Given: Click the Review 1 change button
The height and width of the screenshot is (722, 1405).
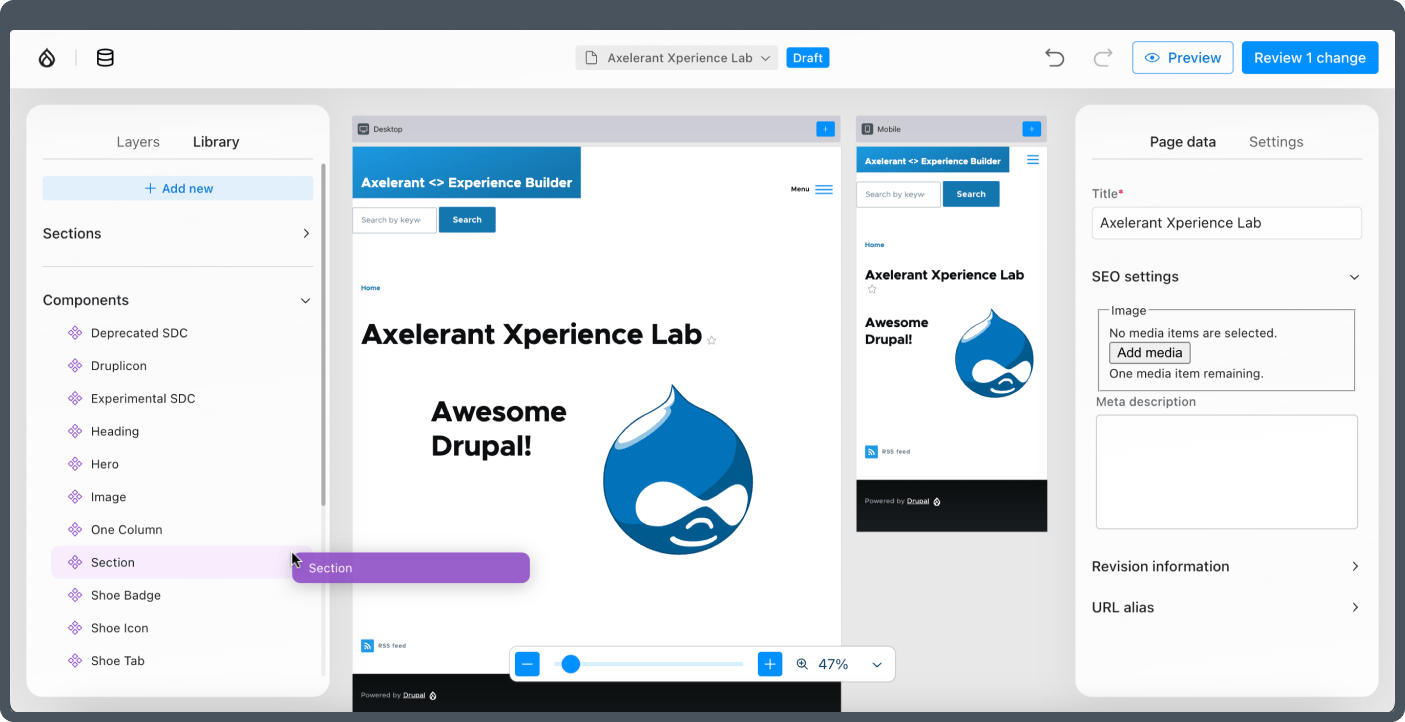Looking at the screenshot, I should [1310, 57].
